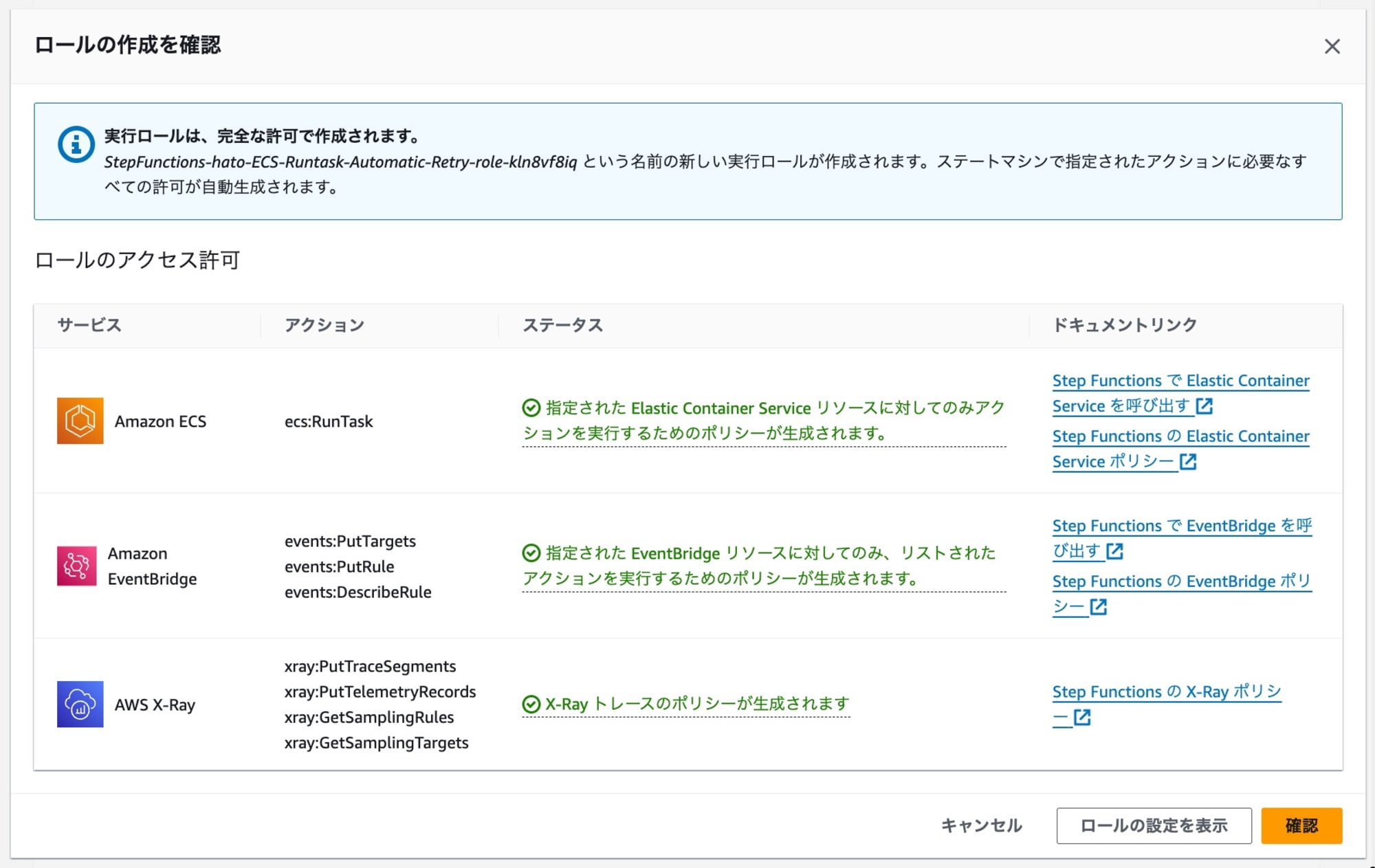
Task: Click the green check icon in X-Ray status
Action: tap(531, 704)
